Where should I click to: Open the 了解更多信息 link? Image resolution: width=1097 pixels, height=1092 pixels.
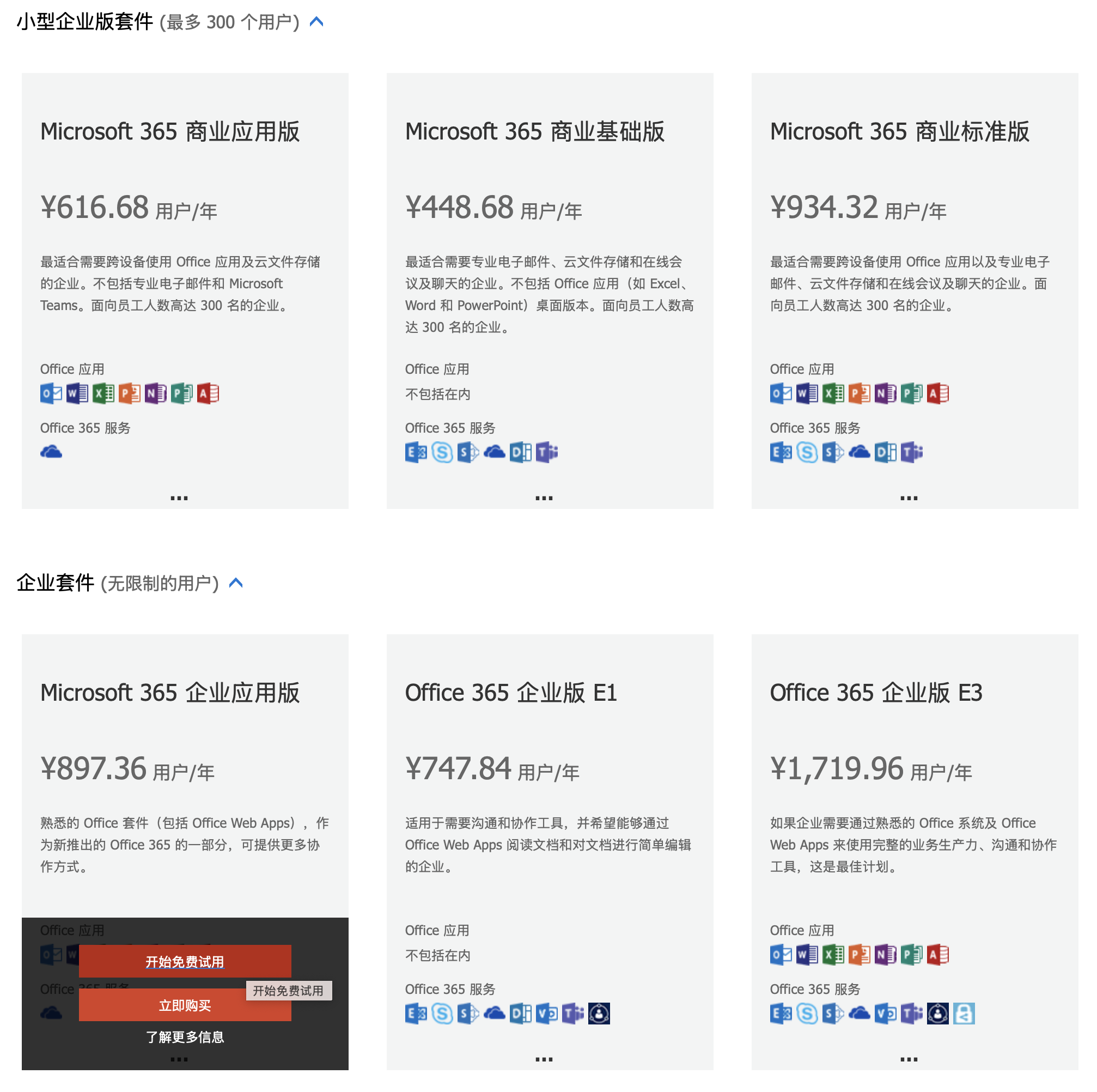185,1038
